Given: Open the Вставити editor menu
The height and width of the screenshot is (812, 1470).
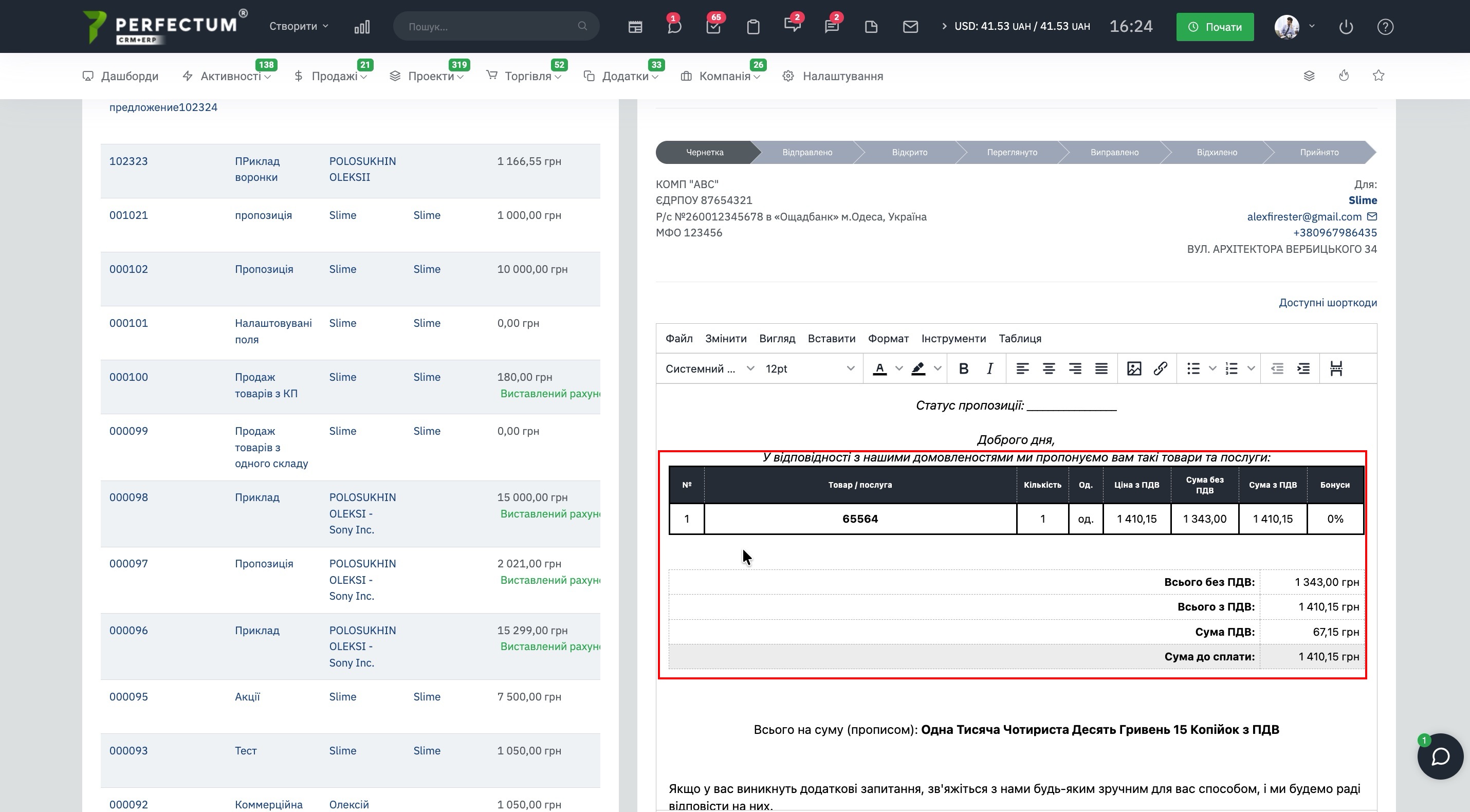Looking at the screenshot, I should 832,338.
